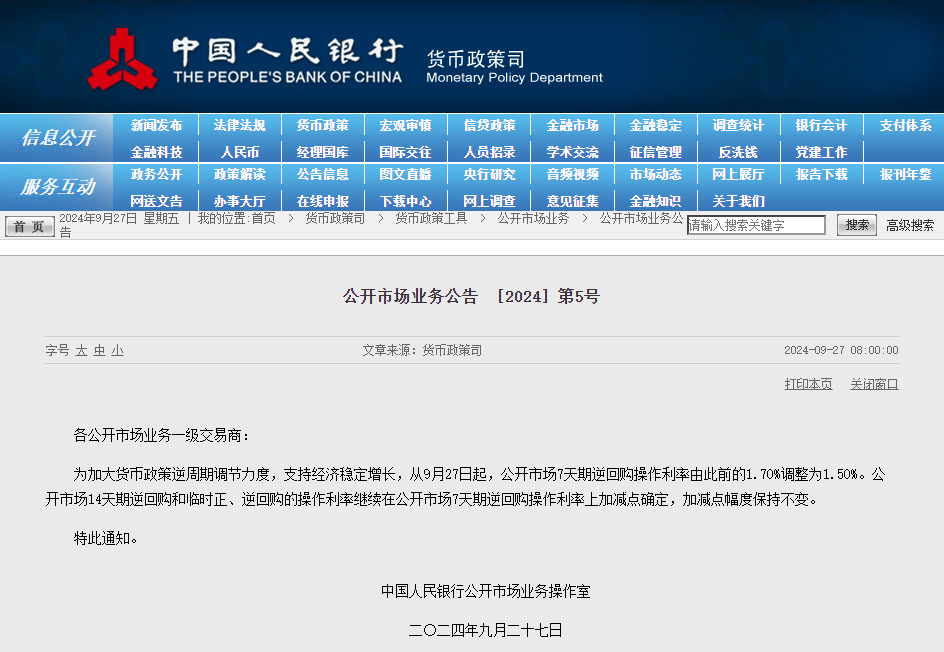The width and height of the screenshot is (944, 652).
Task: Open the 新闻发布 menu item
Action: (156, 125)
